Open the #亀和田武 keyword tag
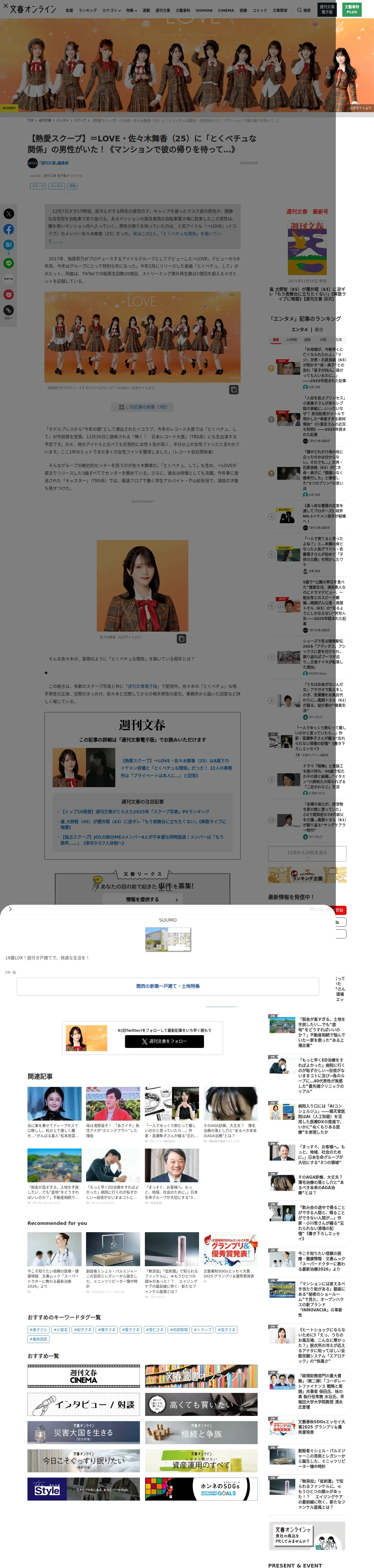The height and width of the screenshot is (1568, 374). click(x=38, y=1339)
